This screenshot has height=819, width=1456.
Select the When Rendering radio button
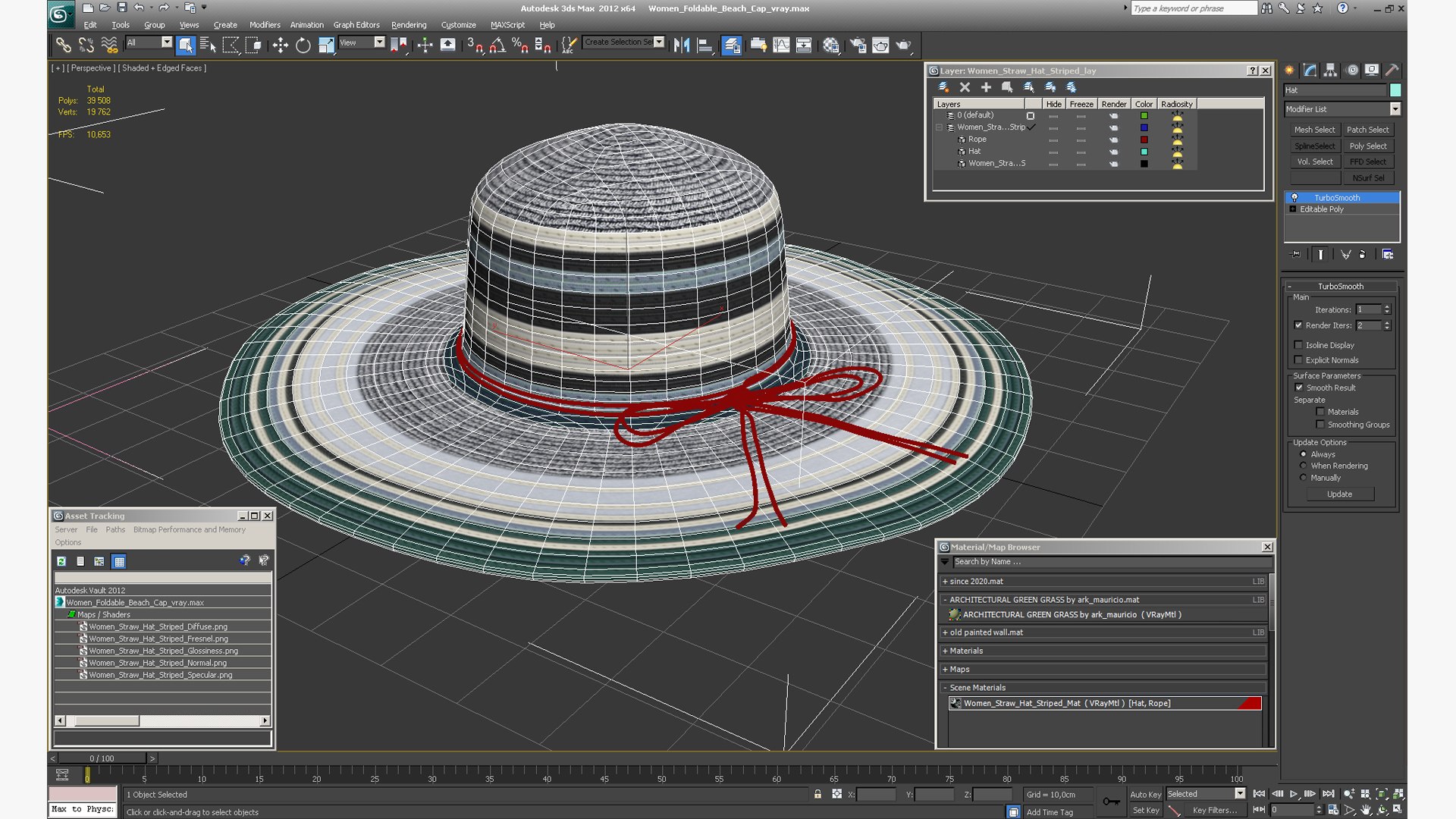coord(1304,466)
